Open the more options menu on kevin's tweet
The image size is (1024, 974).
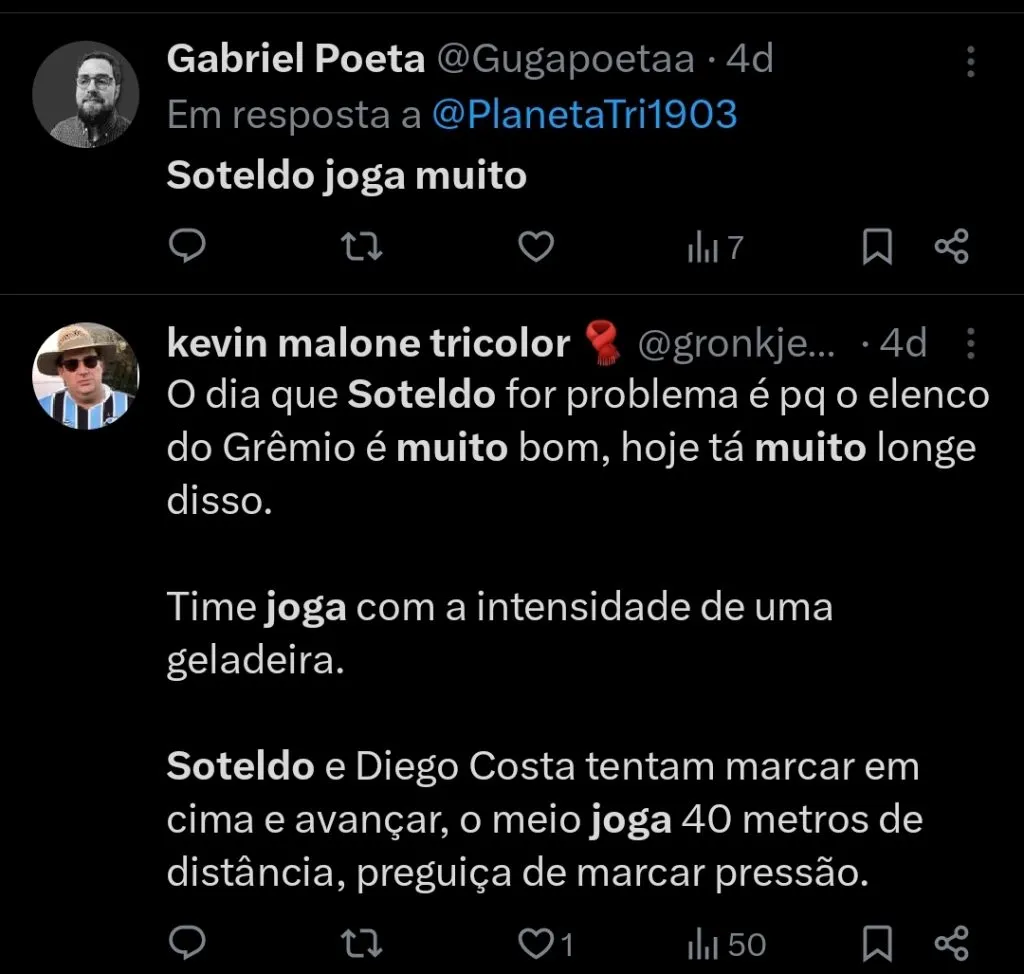[969, 345]
